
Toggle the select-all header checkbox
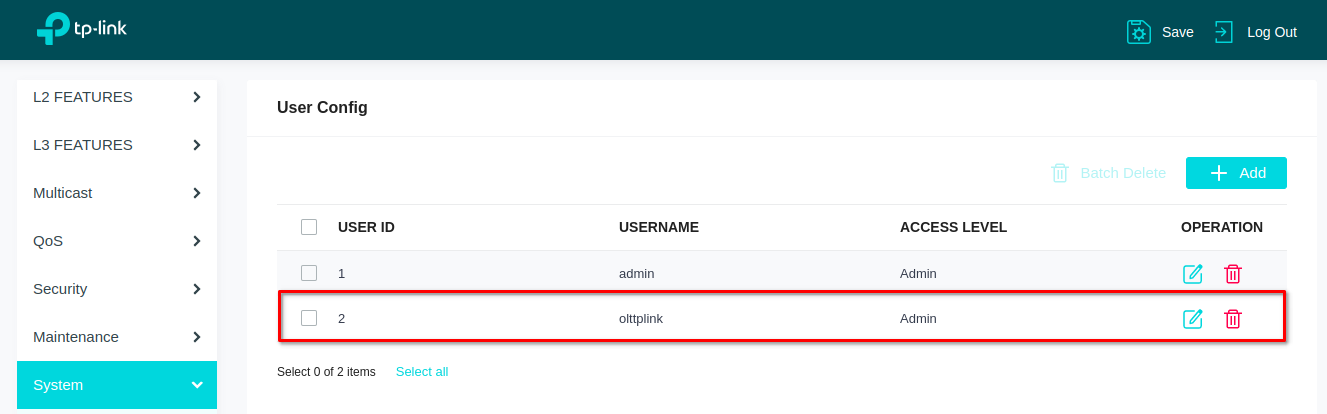tap(309, 227)
